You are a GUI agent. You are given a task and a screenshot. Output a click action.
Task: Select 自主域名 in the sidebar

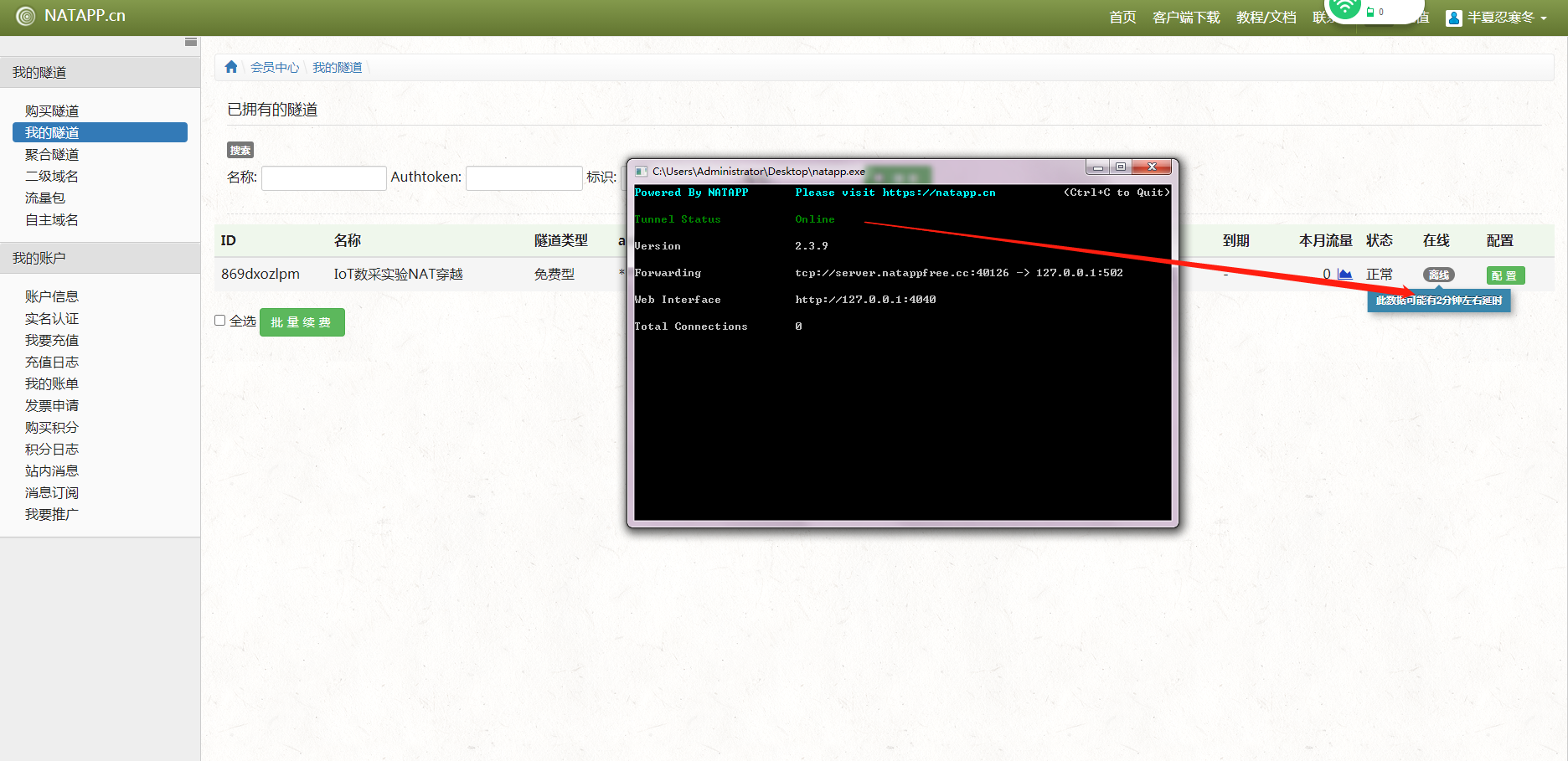pos(52,220)
